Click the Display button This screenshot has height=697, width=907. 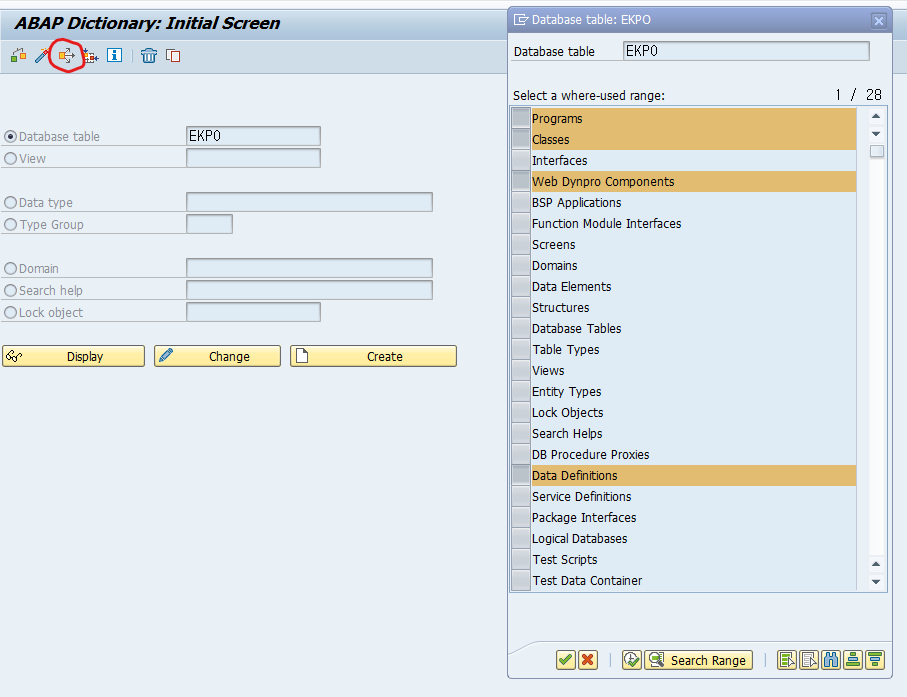coord(73,356)
